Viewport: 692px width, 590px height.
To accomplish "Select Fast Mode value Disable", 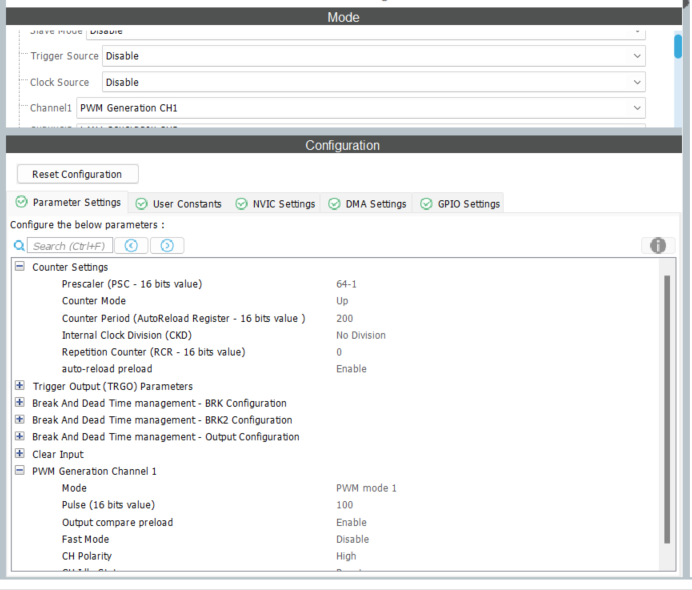I will click(353, 539).
